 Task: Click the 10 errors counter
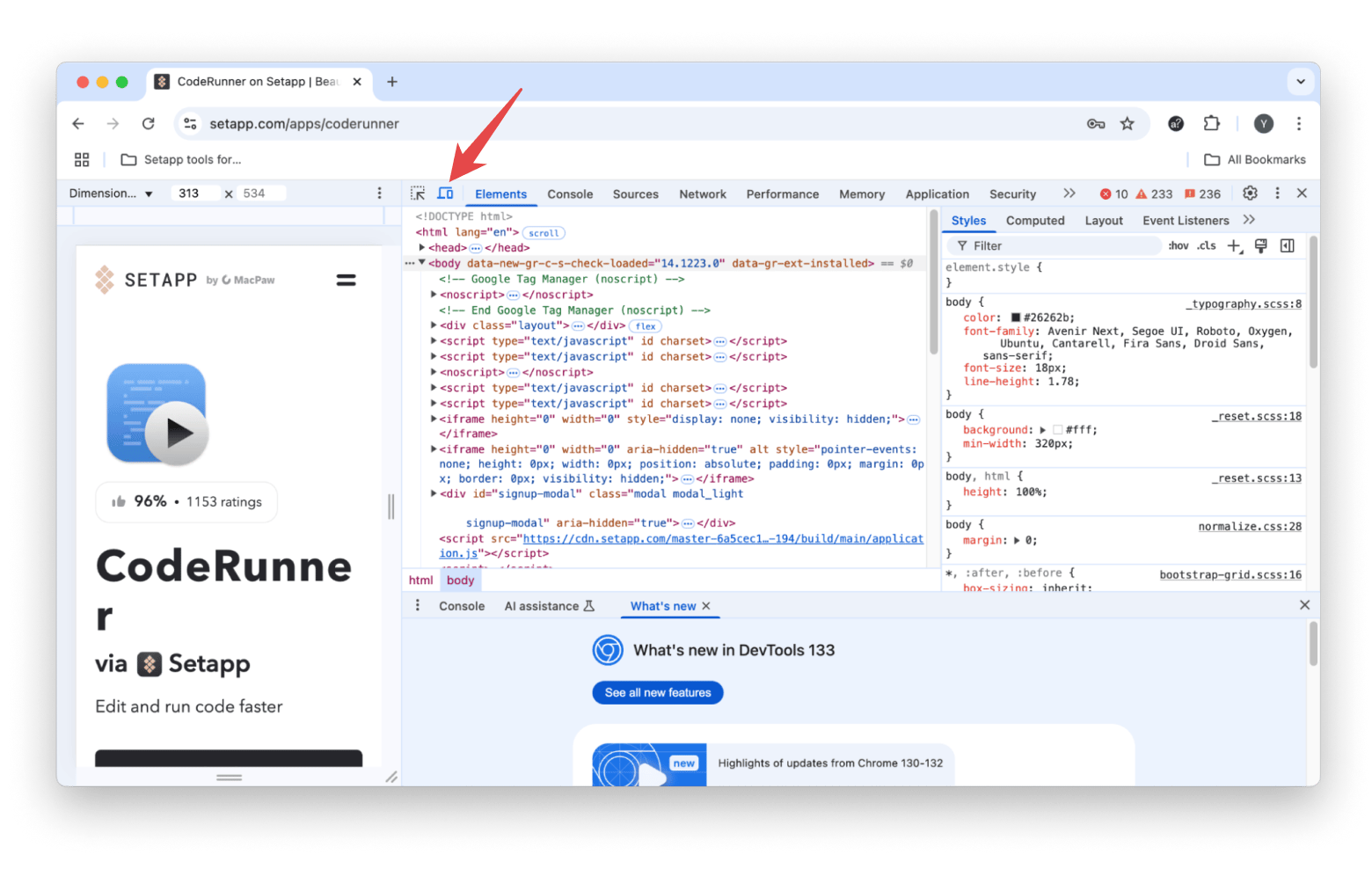(1114, 194)
